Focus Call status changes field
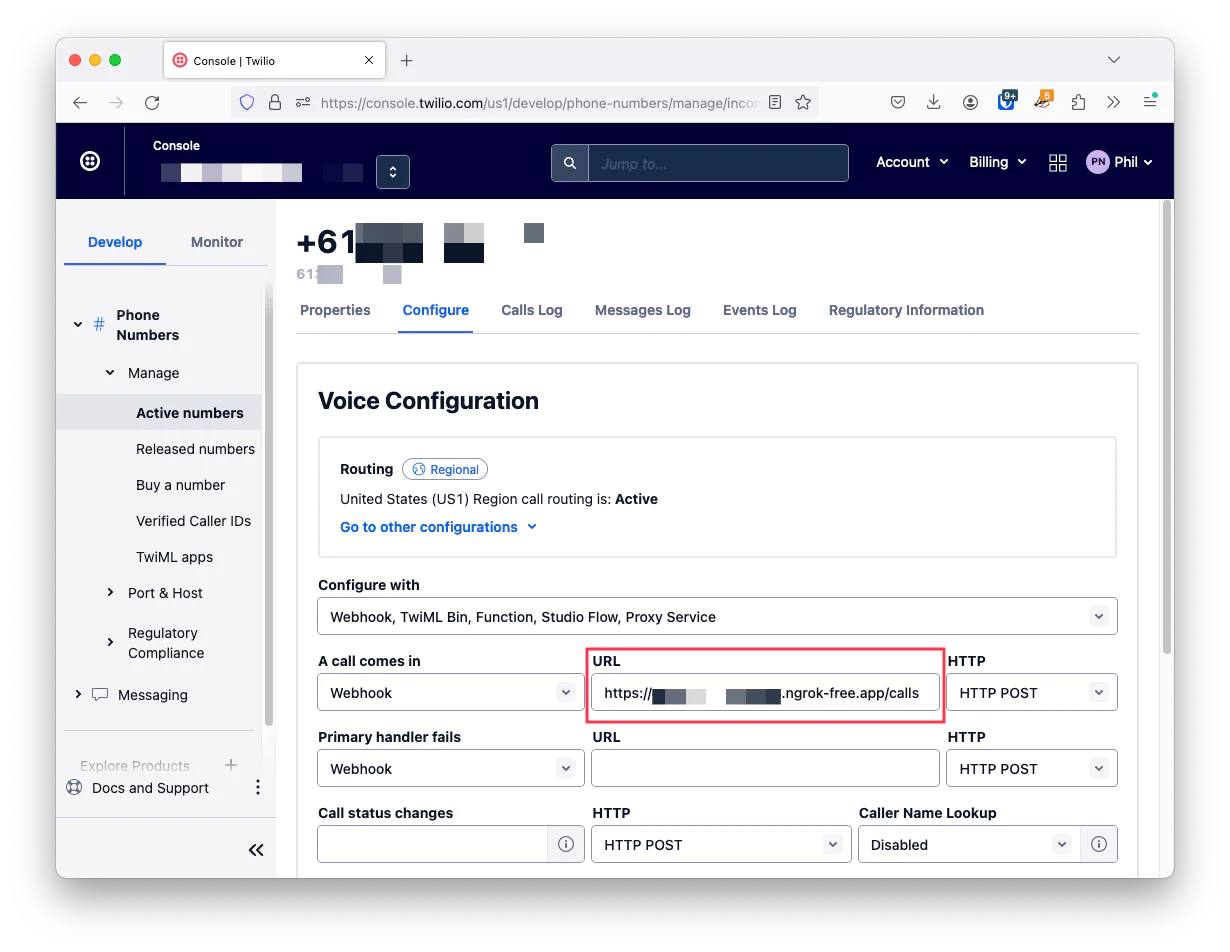The image size is (1230, 952). [432, 844]
